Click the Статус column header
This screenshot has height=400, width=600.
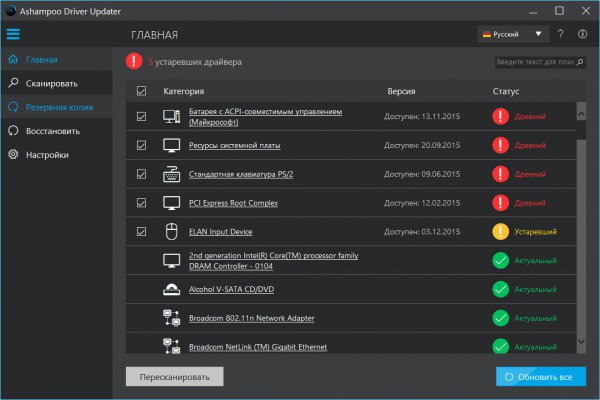coord(506,91)
